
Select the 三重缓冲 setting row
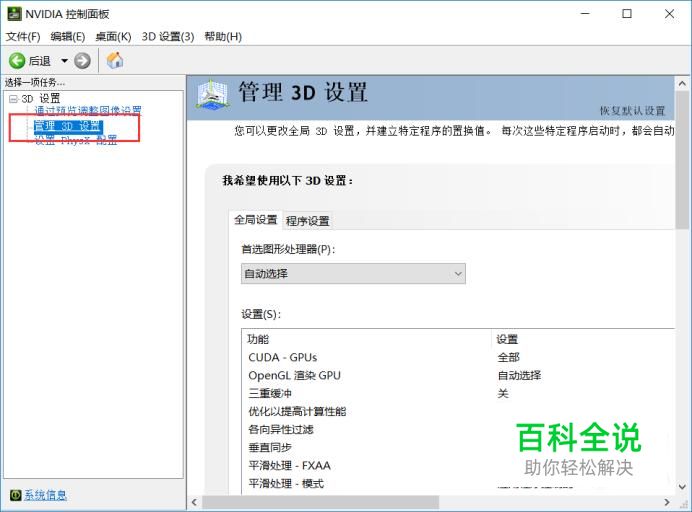click(x=458, y=393)
